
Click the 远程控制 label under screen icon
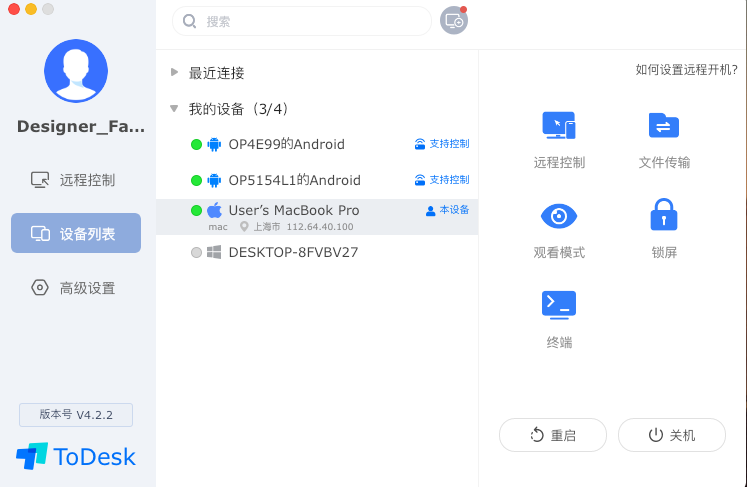tap(559, 162)
